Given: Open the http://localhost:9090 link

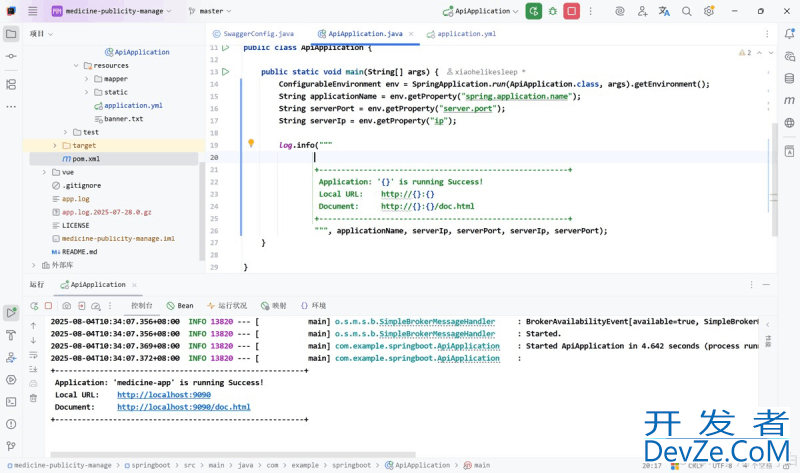Looking at the screenshot, I should pyautogui.click(x=164, y=394).
